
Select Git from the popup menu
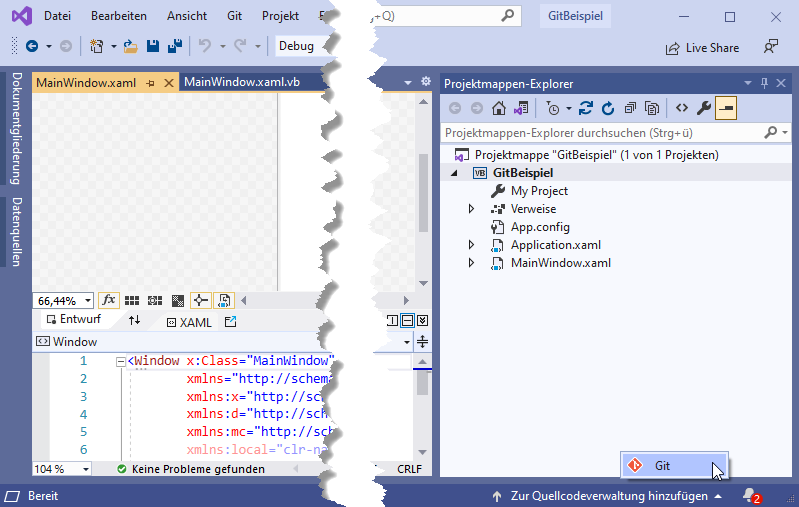(x=662, y=466)
